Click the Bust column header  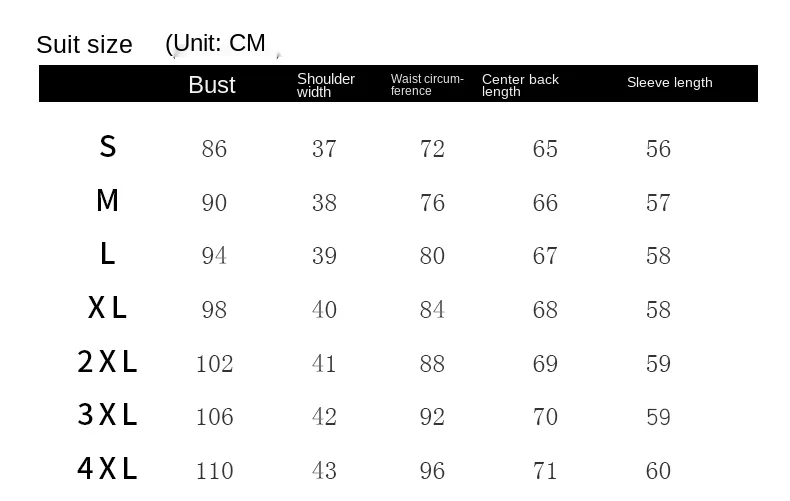[x=212, y=85]
